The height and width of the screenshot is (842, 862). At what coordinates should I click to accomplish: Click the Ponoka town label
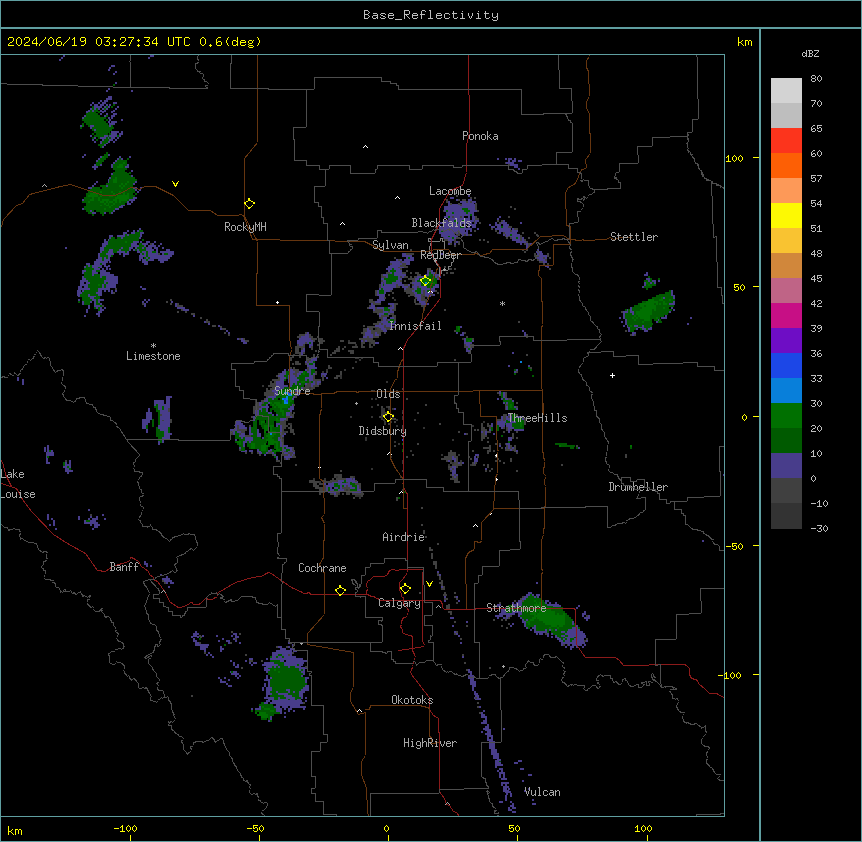480,136
